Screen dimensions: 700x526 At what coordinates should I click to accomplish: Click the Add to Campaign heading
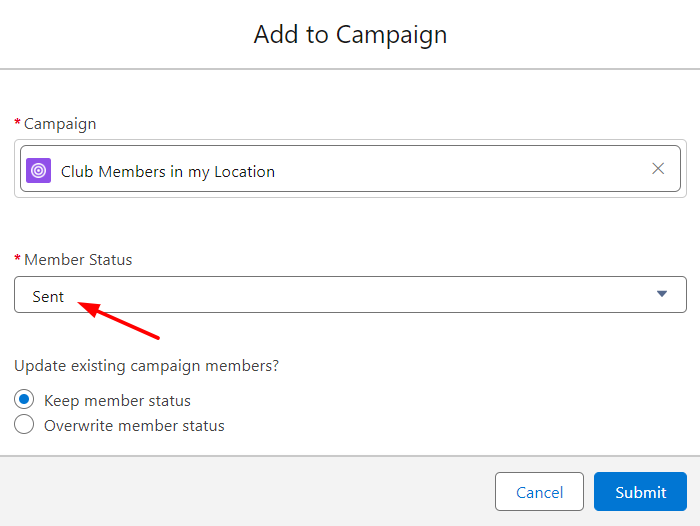pos(350,35)
